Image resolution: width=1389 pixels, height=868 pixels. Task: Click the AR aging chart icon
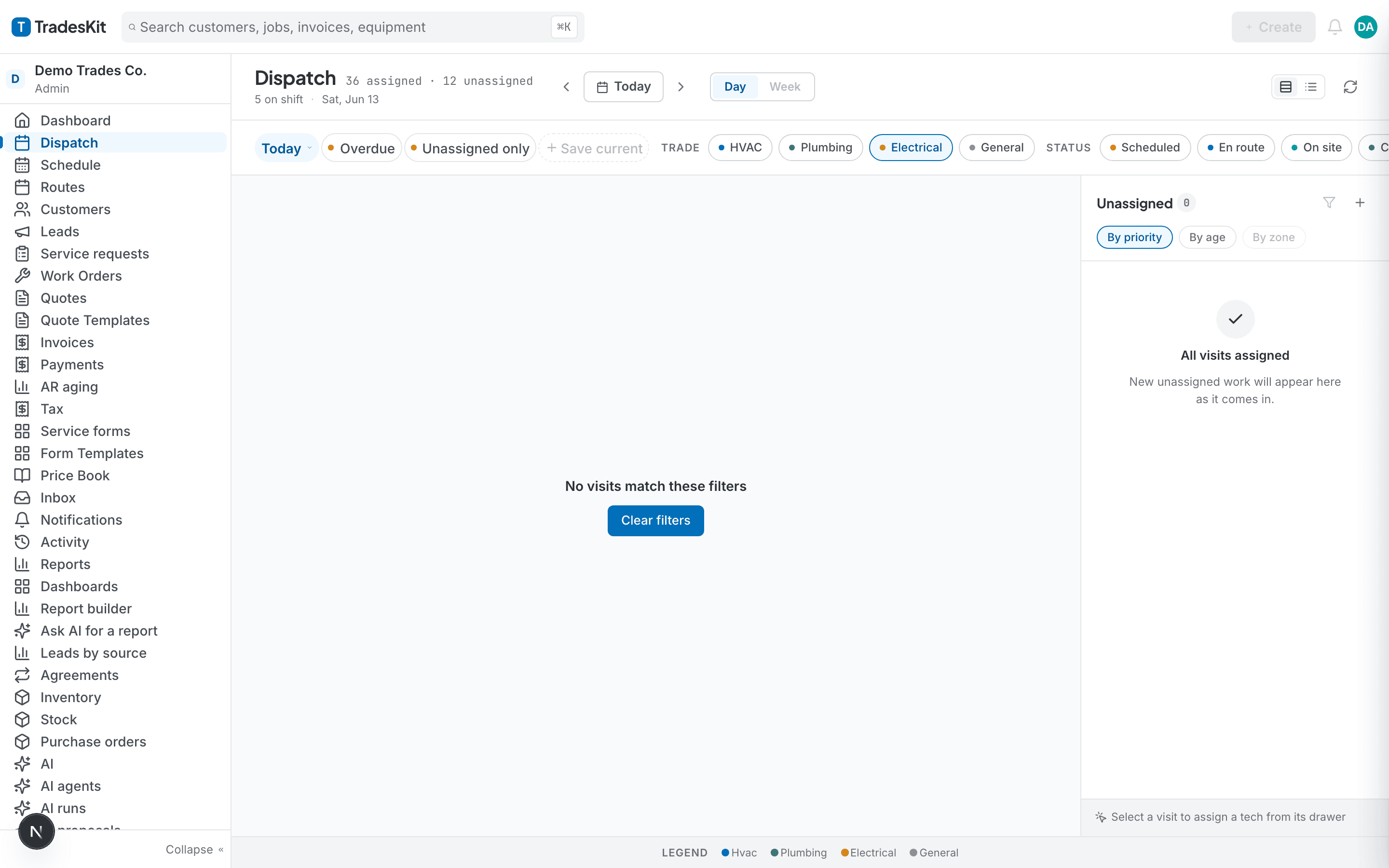[x=22, y=387]
